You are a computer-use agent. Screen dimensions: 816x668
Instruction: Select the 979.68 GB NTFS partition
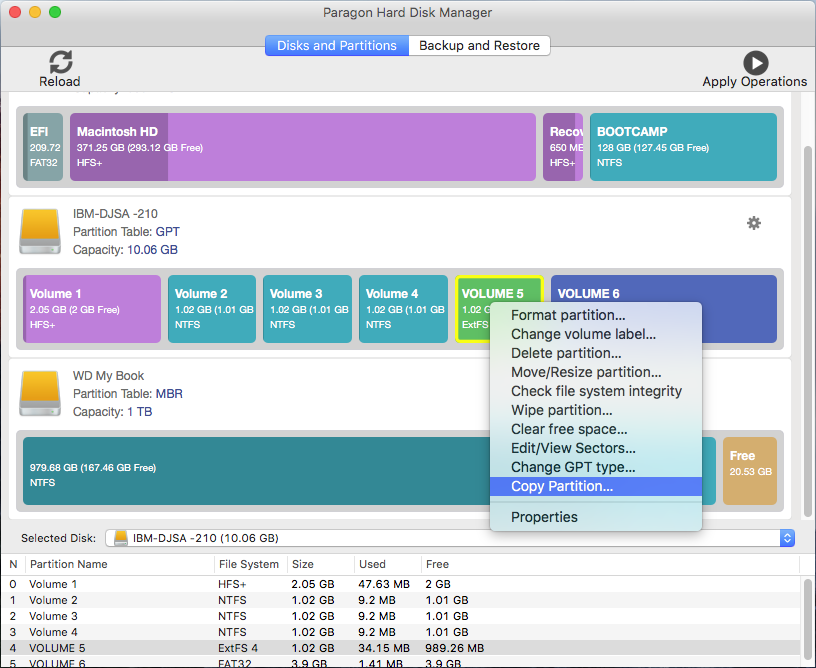tap(257, 471)
